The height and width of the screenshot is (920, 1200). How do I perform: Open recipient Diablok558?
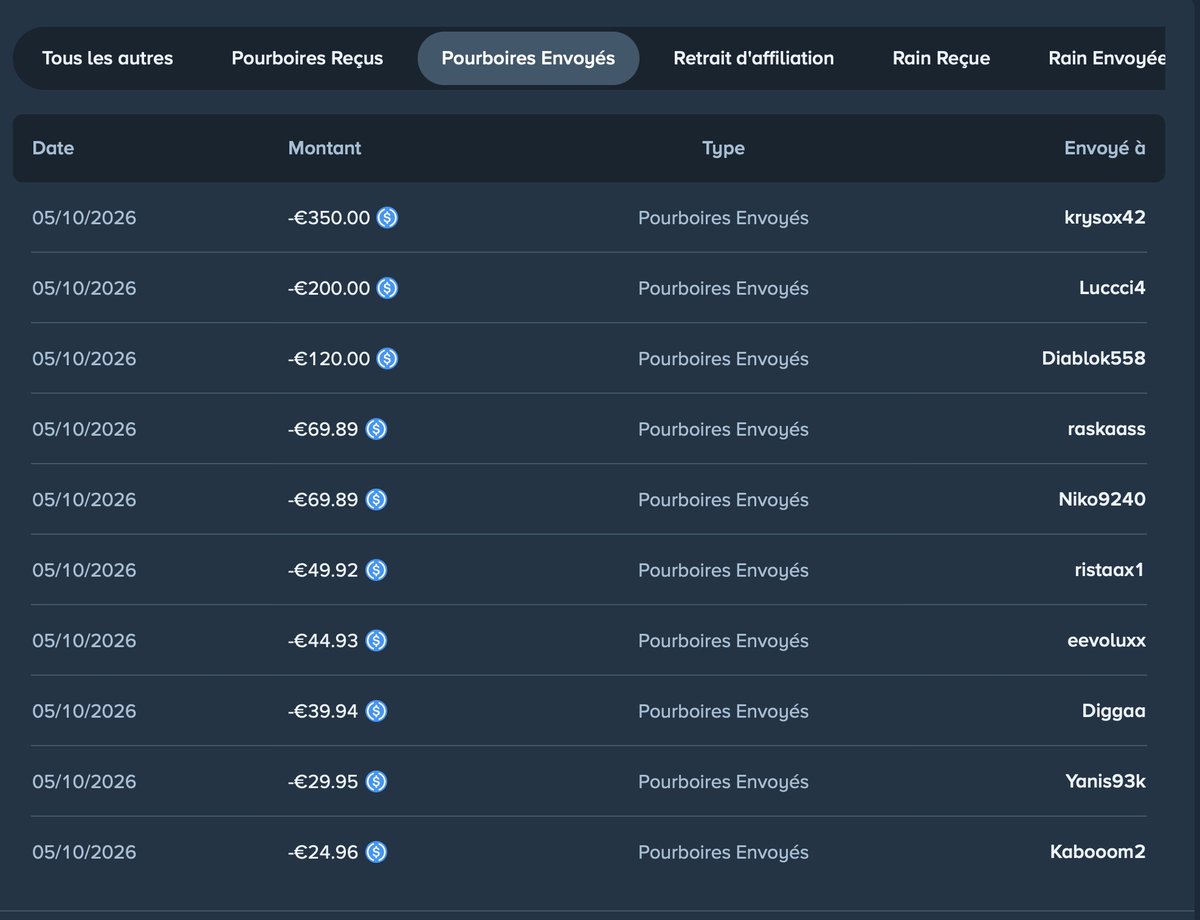[1094, 358]
